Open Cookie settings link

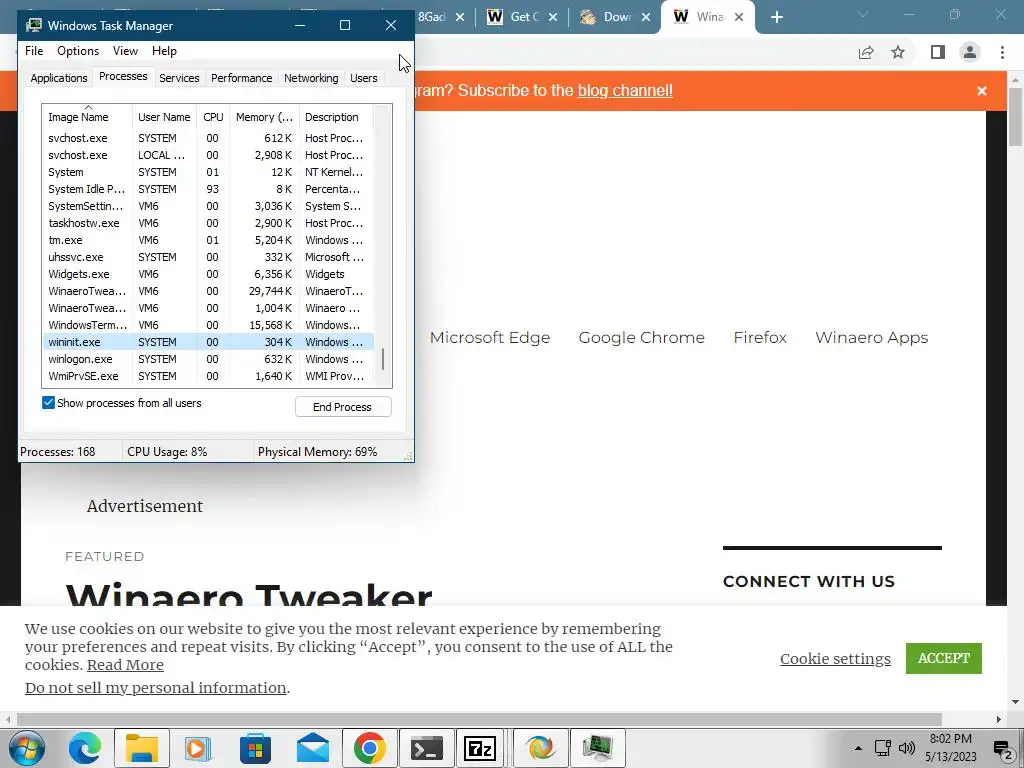[835, 659]
